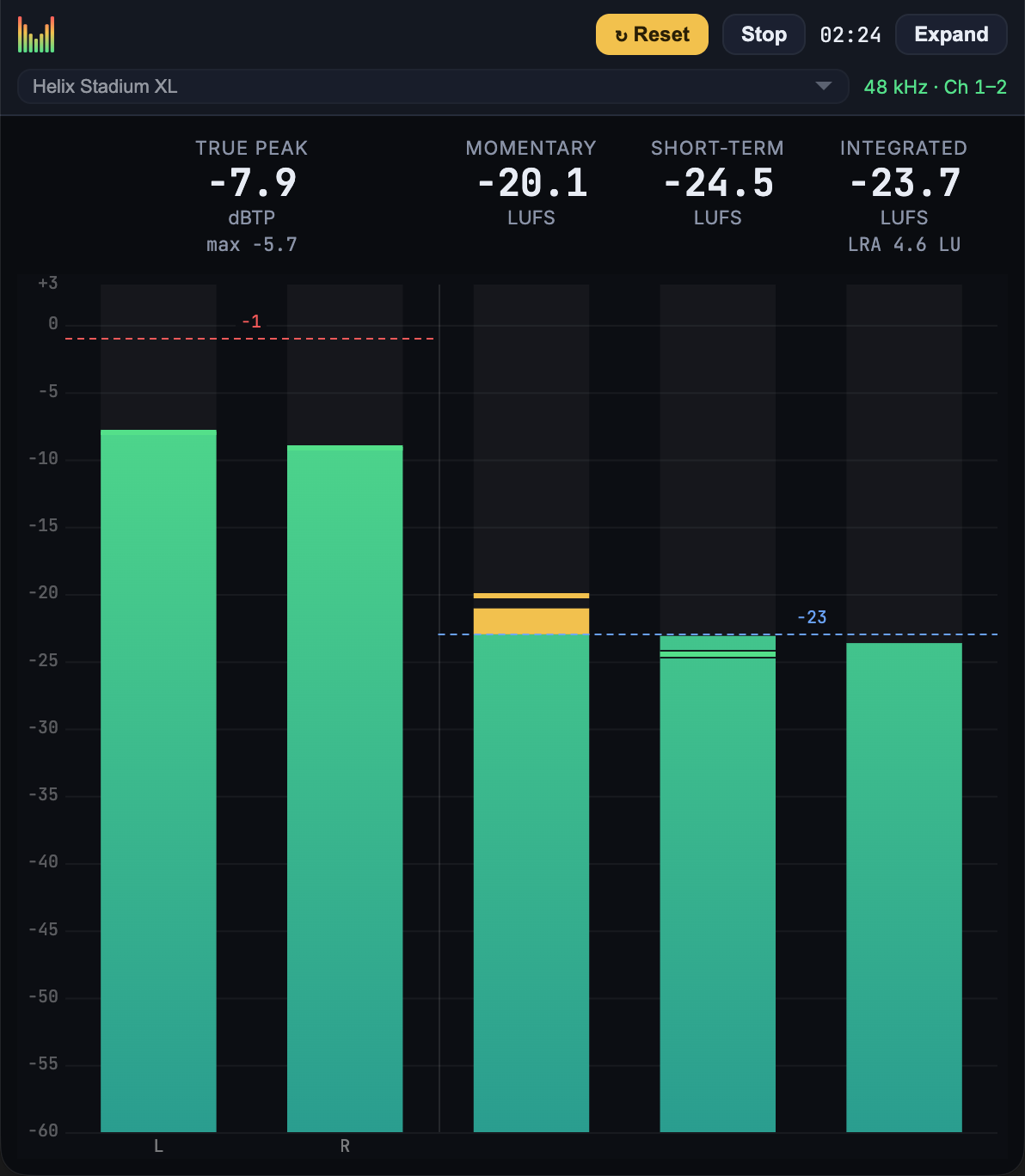Click the -60 scale label
Viewport: 1025px width, 1176px height.
[44, 1130]
